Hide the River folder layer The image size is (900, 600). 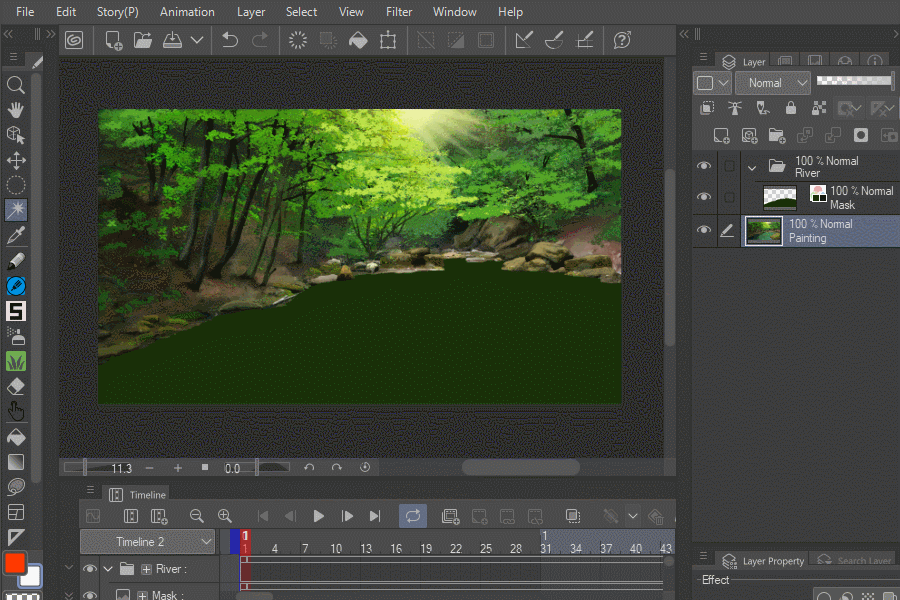[704, 166]
